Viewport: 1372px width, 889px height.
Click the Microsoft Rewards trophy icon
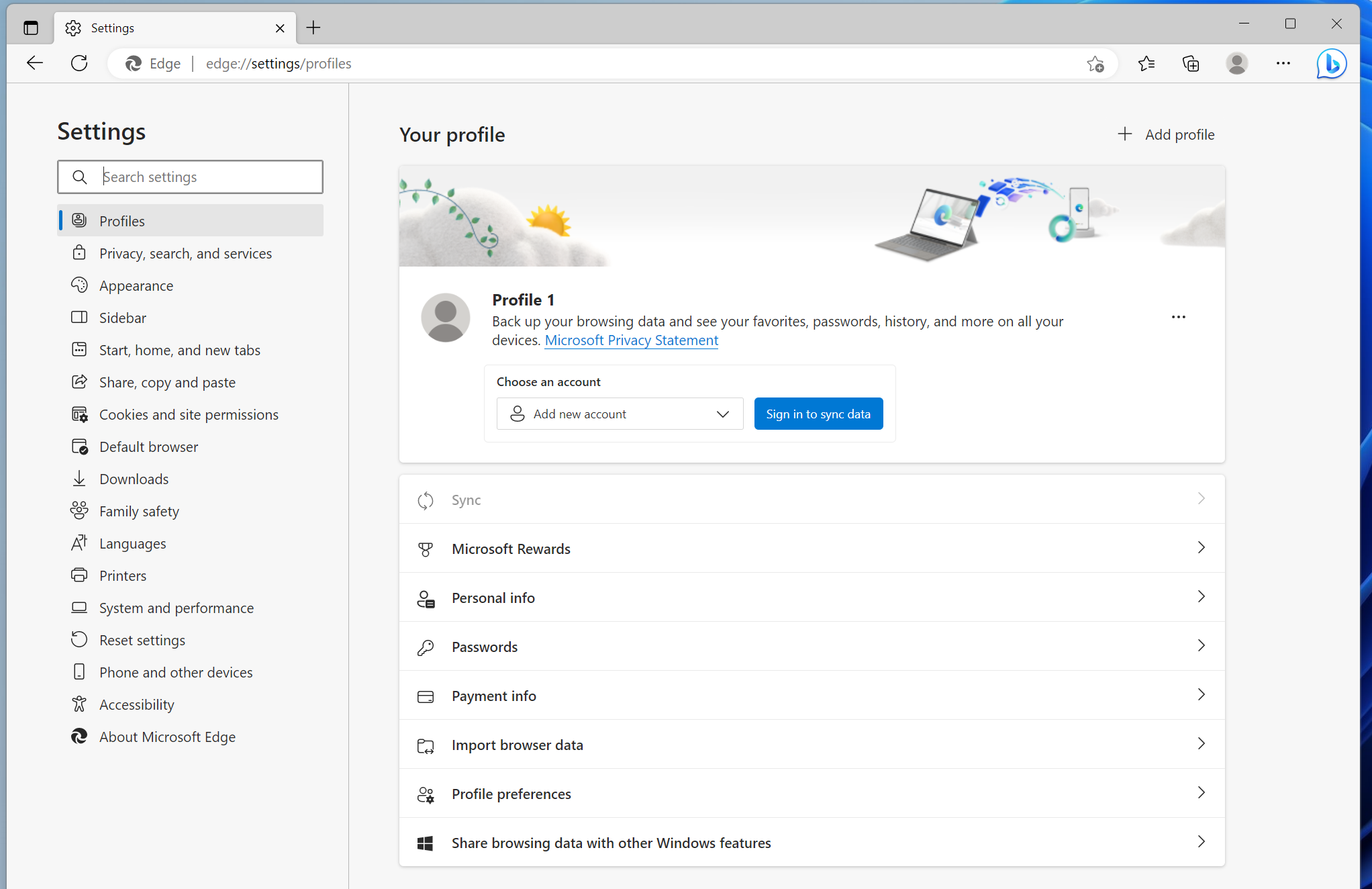[426, 549]
